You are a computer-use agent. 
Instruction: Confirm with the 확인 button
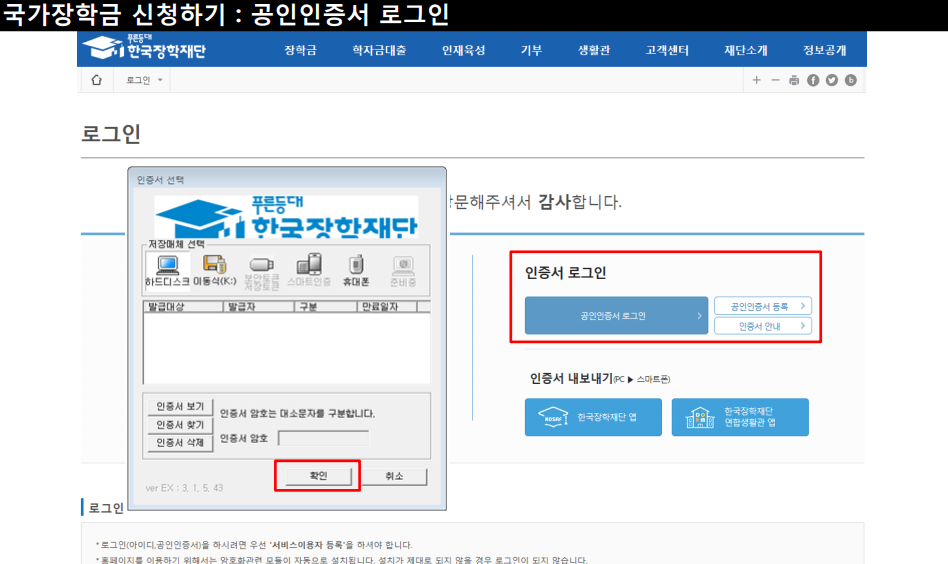click(x=318, y=476)
